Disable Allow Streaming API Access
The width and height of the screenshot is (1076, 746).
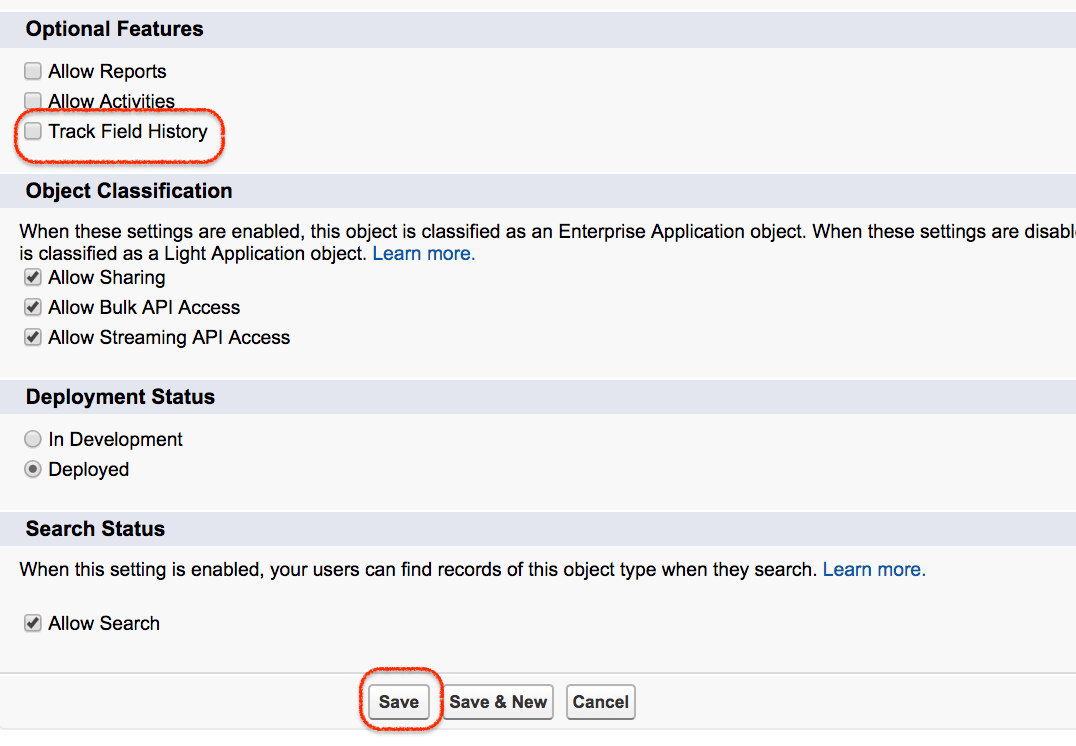(x=31, y=337)
